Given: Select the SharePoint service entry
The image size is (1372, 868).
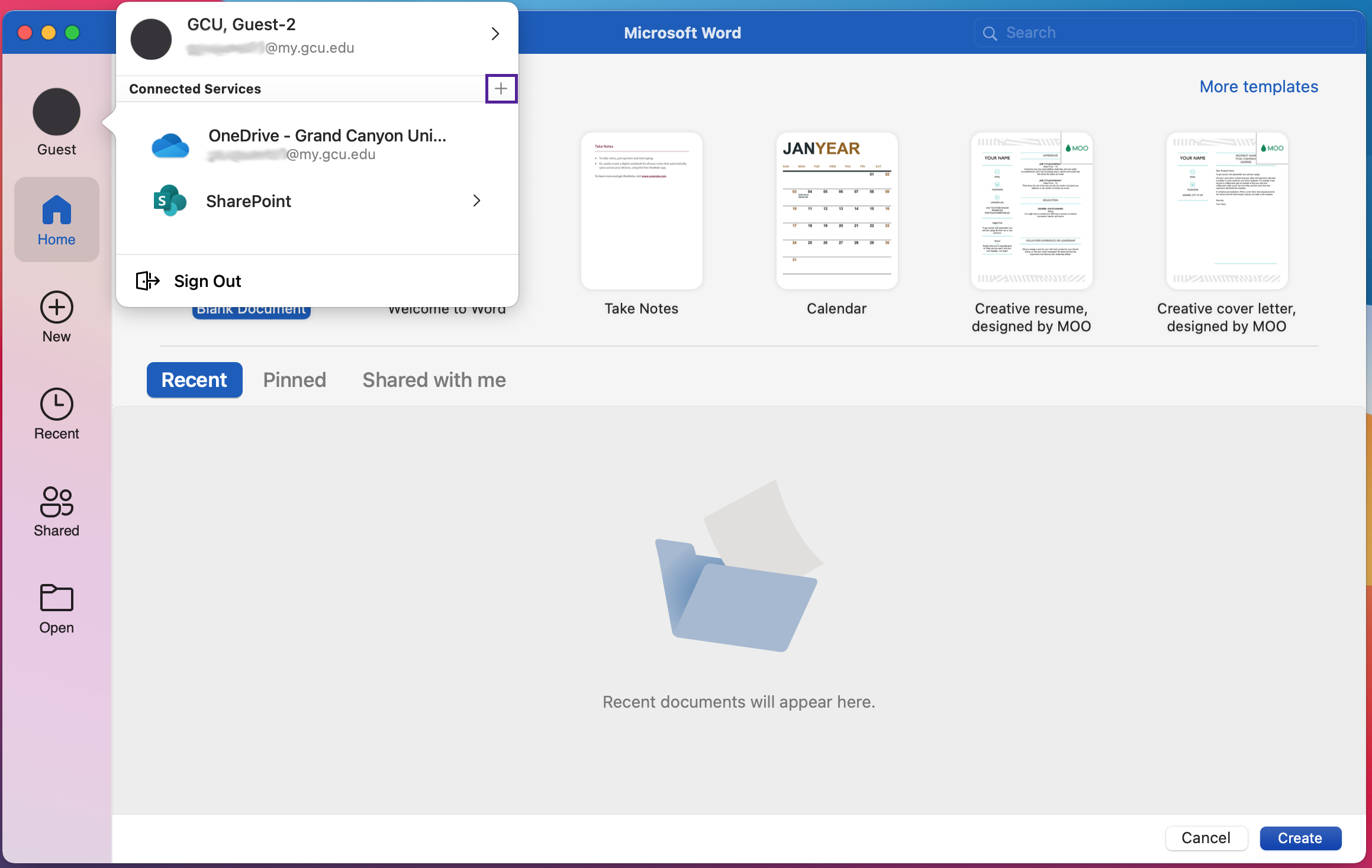Looking at the screenshot, I should pyautogui.click(x=317, y=201).
